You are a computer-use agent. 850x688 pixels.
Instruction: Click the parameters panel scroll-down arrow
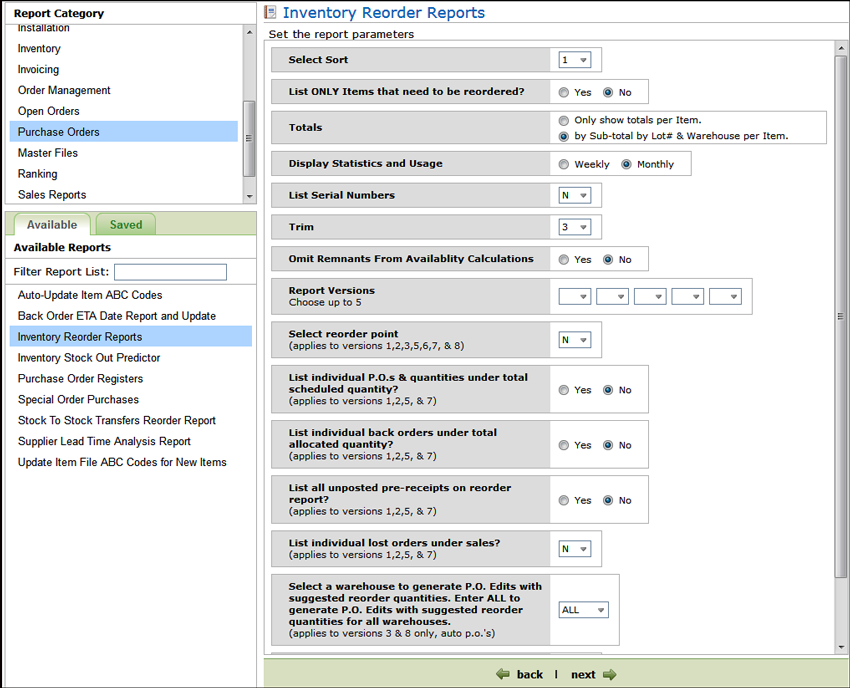click(841, 648)
